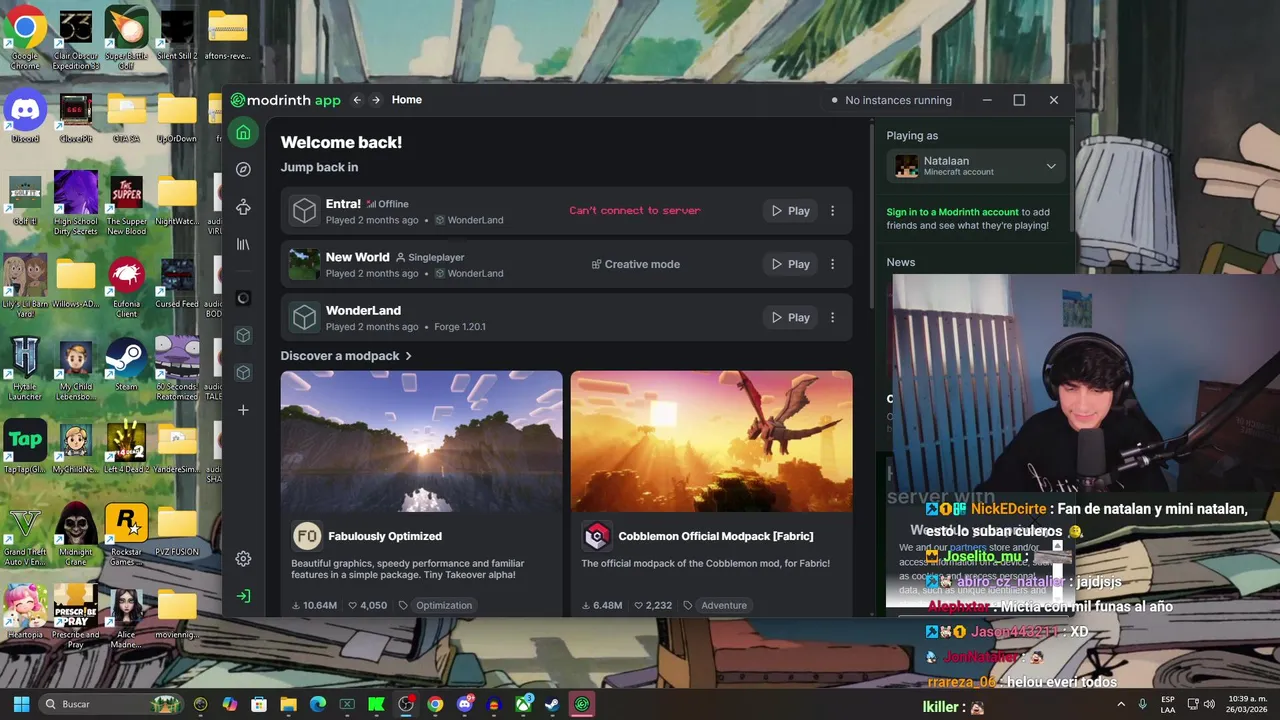Open CloverPit desktop shortcut
The width and height of the screenshot is (1280, 720).
76,117
